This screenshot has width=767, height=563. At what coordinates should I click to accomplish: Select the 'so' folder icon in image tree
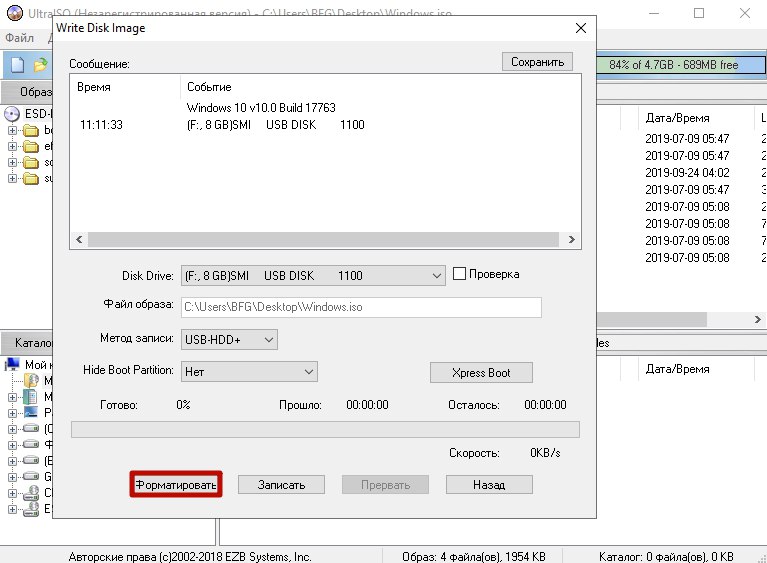(31, 162)
